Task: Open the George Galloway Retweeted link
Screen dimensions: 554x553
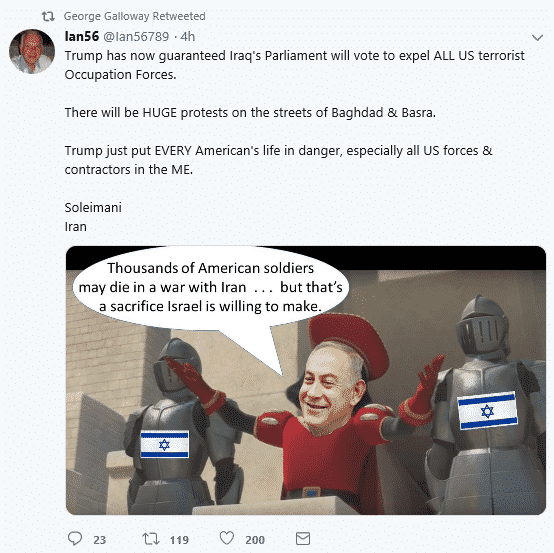Action: (134, 16)
